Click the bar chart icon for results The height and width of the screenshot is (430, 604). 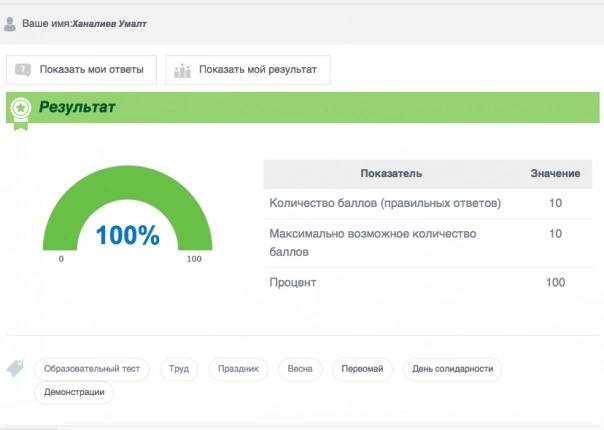tap(182, 70)
